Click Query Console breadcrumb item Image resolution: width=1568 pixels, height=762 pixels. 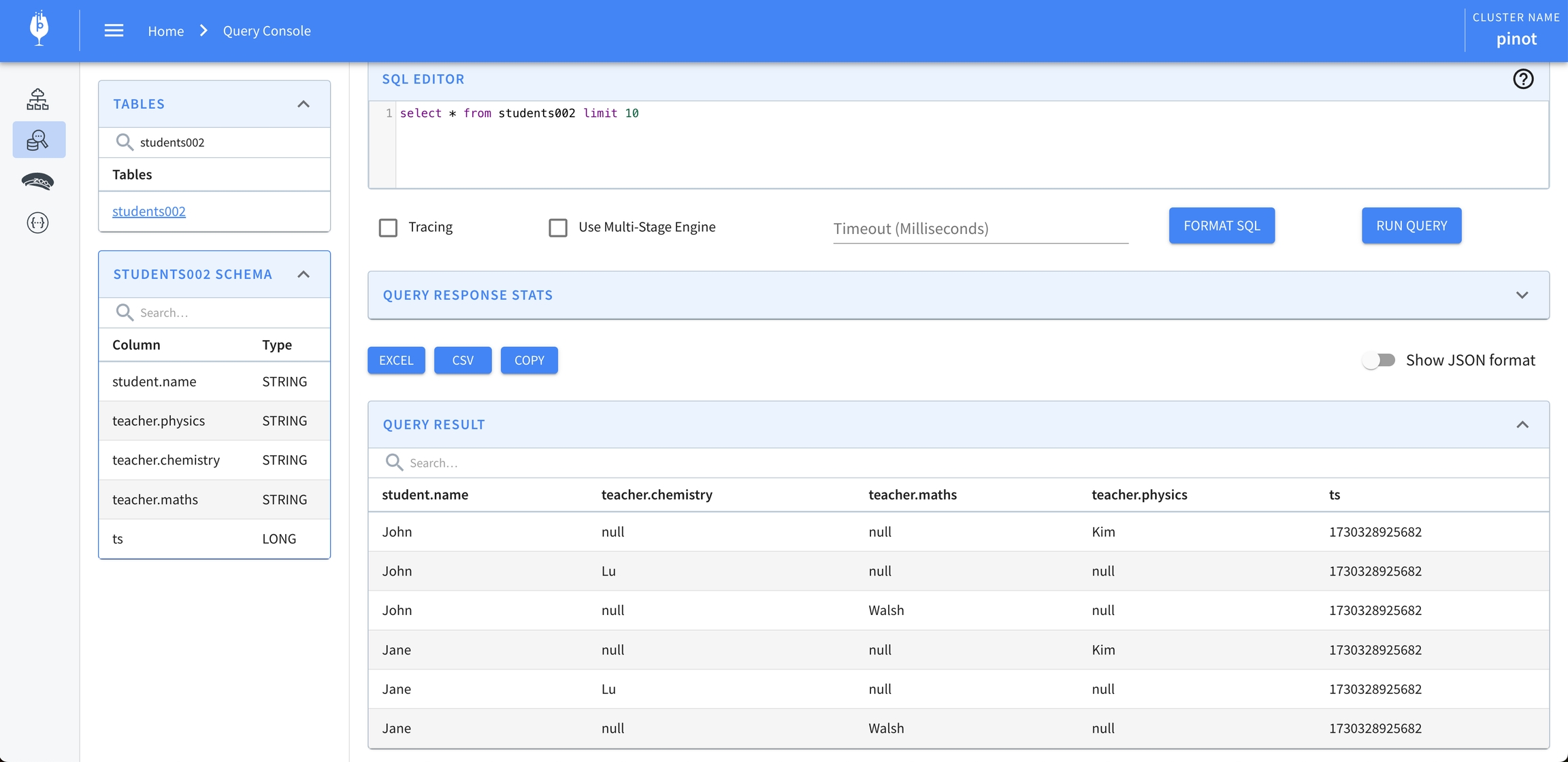(x=267, y=31)
